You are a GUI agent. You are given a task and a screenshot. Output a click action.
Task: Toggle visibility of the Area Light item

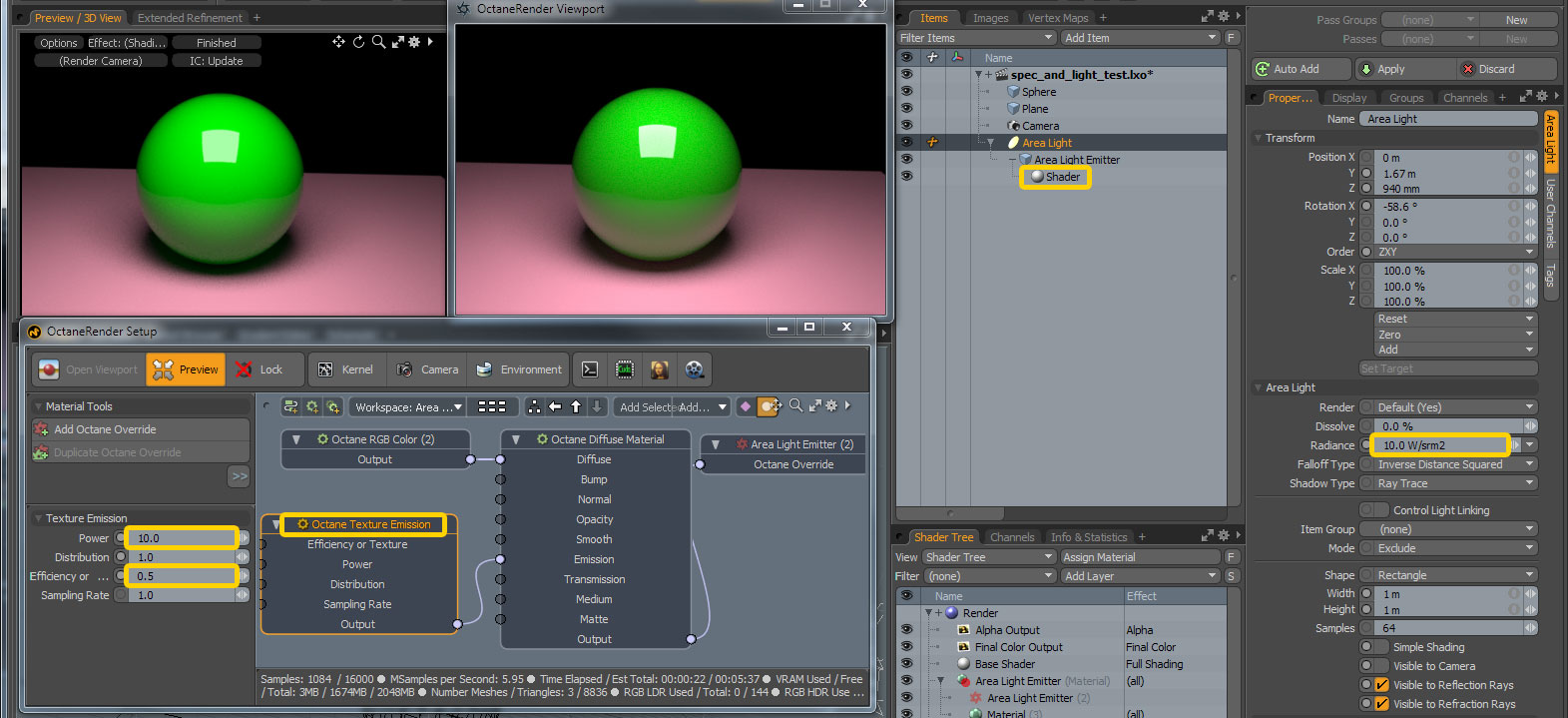[x=906, y=142]
